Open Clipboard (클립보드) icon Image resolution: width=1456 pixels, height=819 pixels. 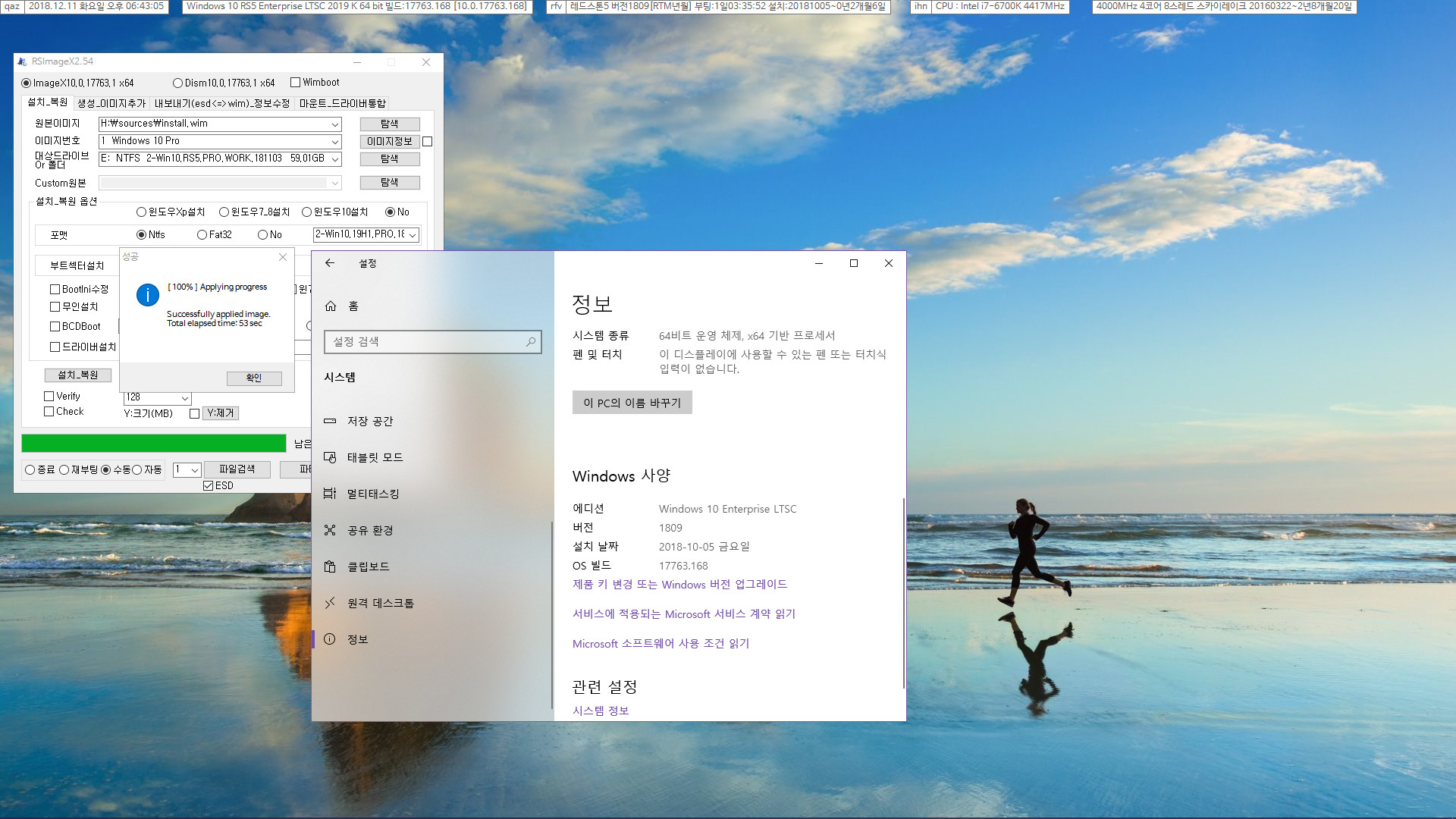pos(330,566)
